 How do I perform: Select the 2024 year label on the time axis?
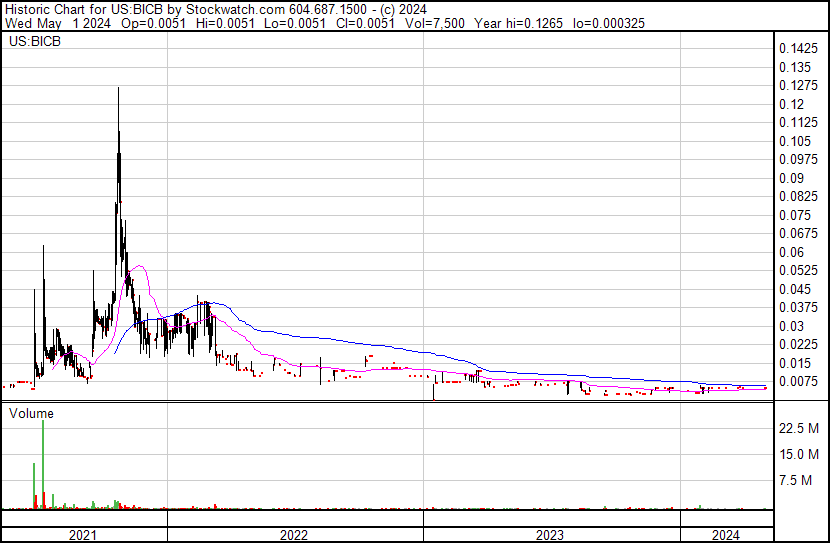(x=725, y=535)
